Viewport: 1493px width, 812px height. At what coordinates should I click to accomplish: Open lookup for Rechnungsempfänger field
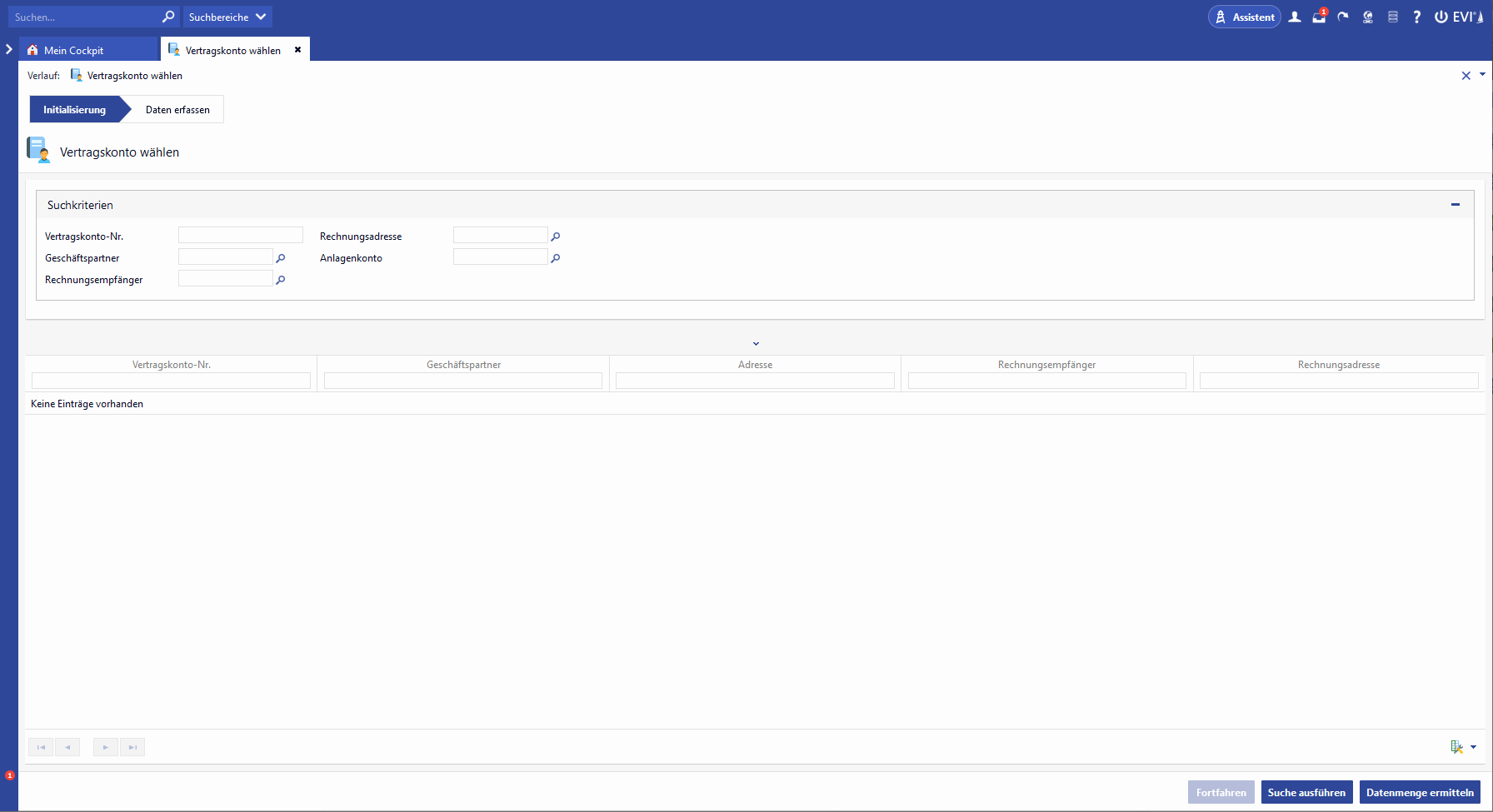pyautogui.click(x=281, y=280)
